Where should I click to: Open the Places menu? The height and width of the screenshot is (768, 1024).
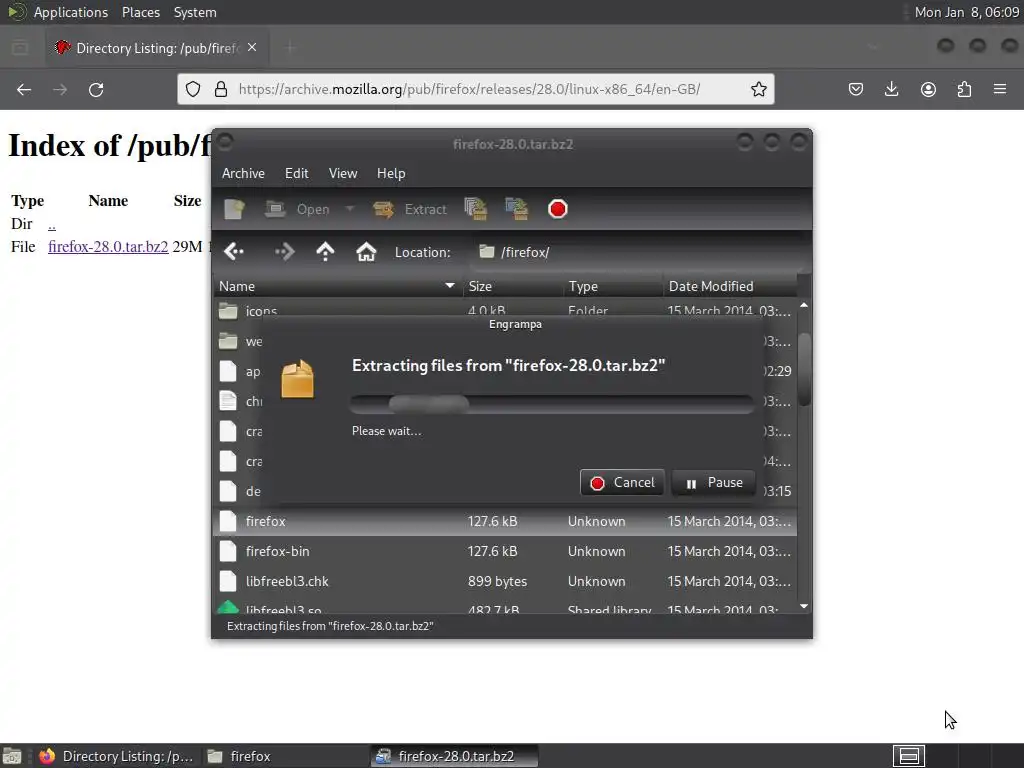141,12
